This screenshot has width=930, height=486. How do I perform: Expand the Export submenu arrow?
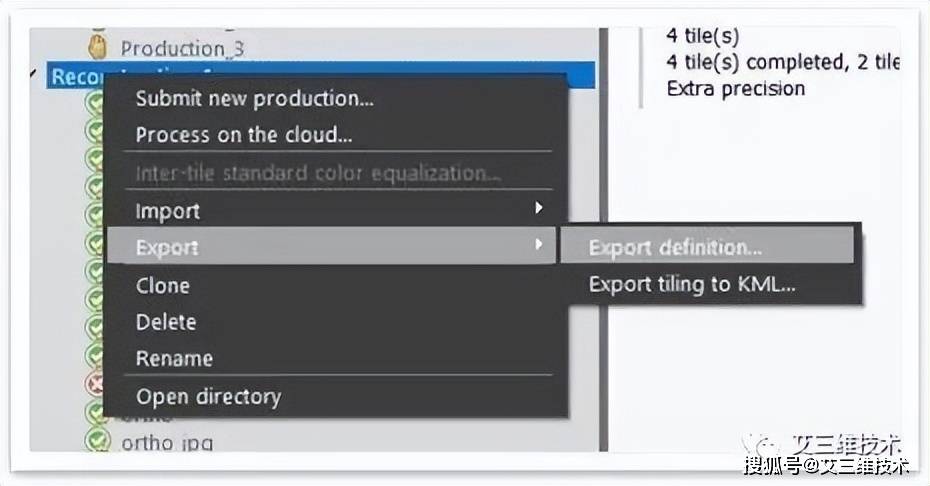pos(539,244)
